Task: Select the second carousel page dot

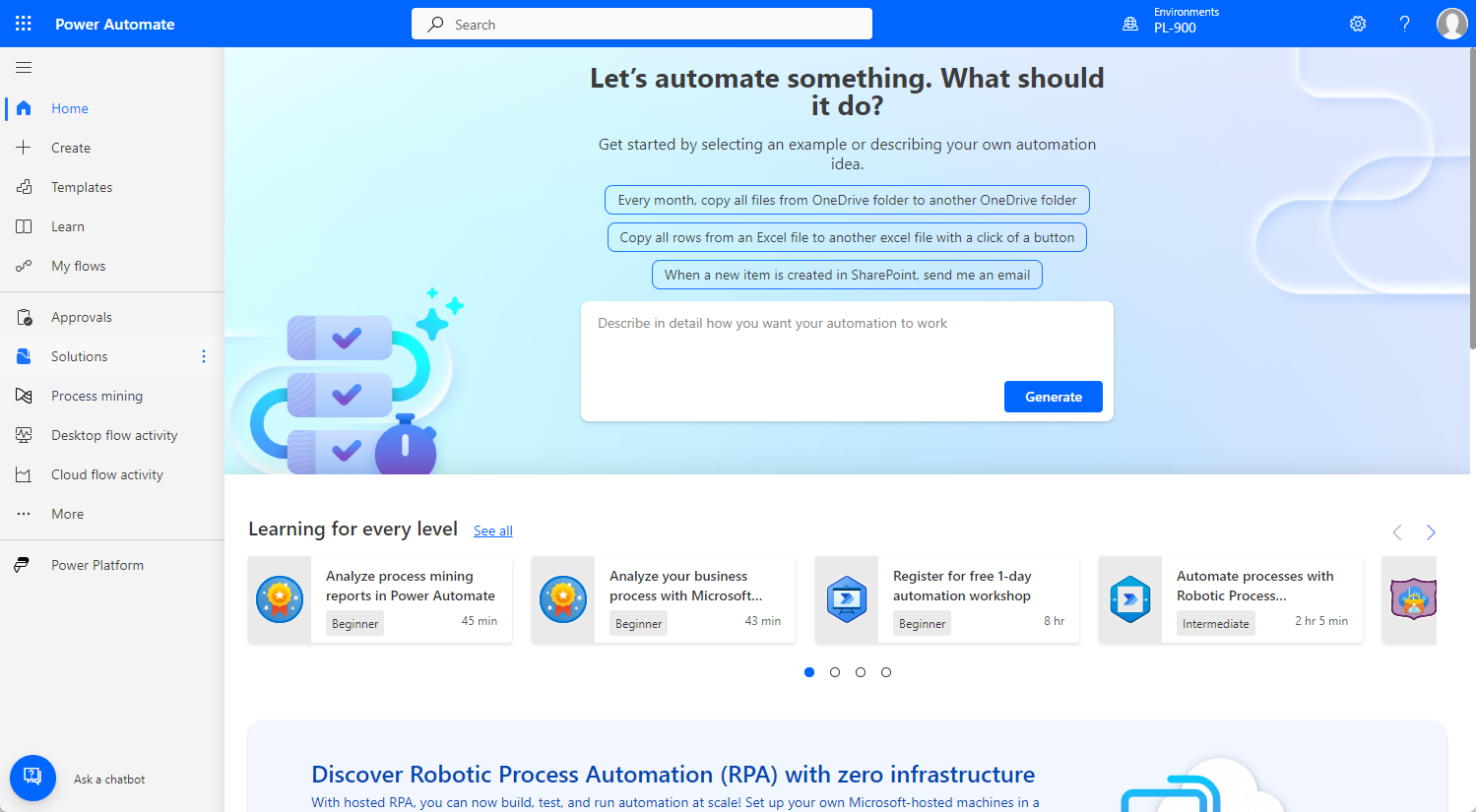Action: click(835, 672)
